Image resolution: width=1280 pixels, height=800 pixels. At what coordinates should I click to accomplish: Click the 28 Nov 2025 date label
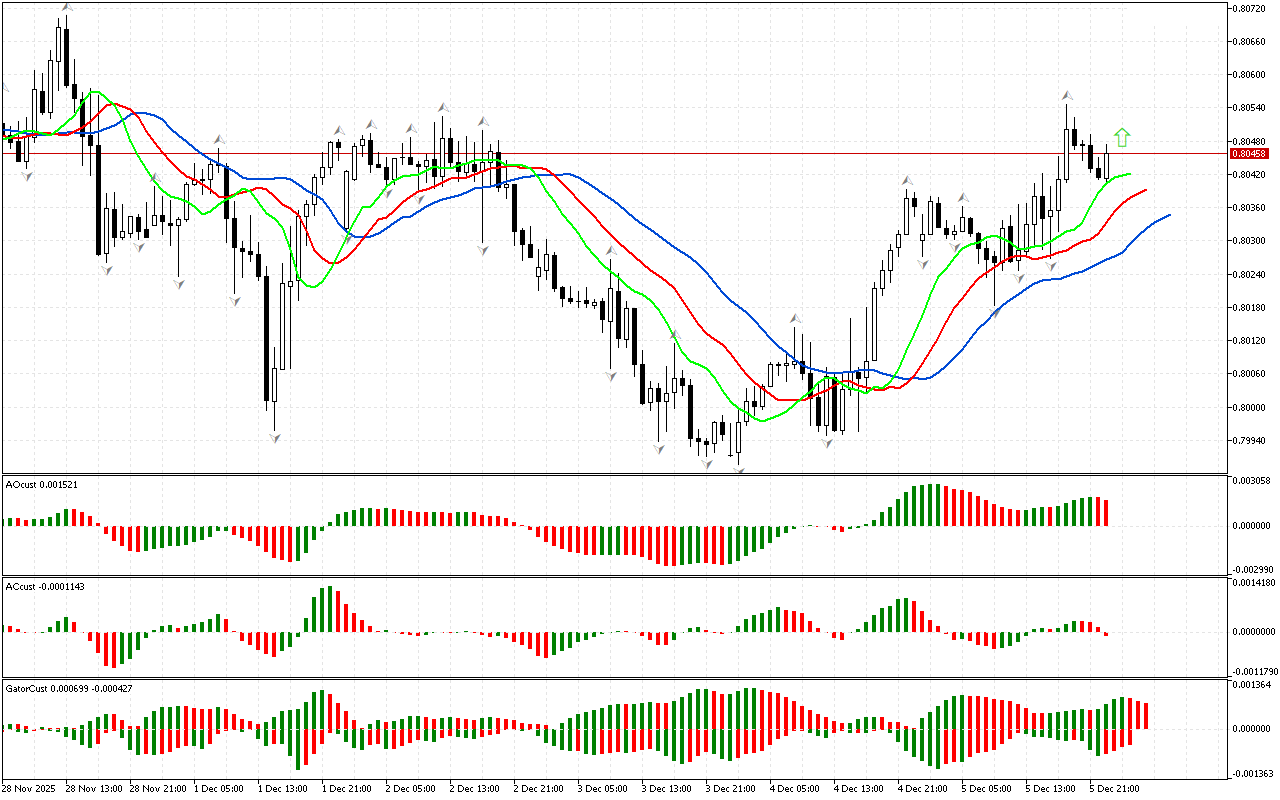[28, 788]
